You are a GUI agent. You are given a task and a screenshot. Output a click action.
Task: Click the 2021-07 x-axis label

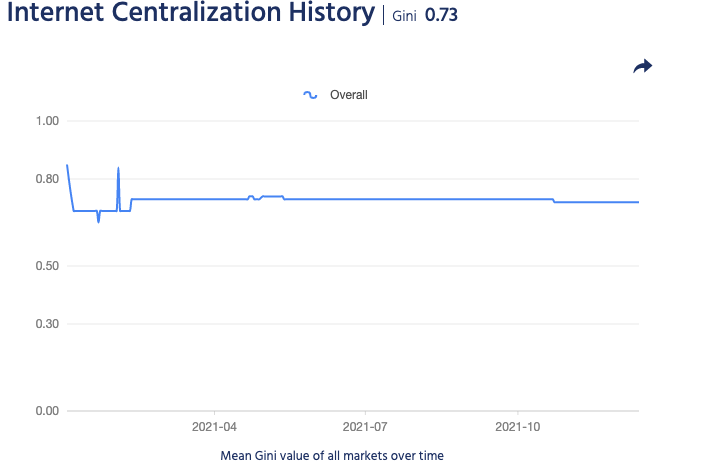coord(366,426)
